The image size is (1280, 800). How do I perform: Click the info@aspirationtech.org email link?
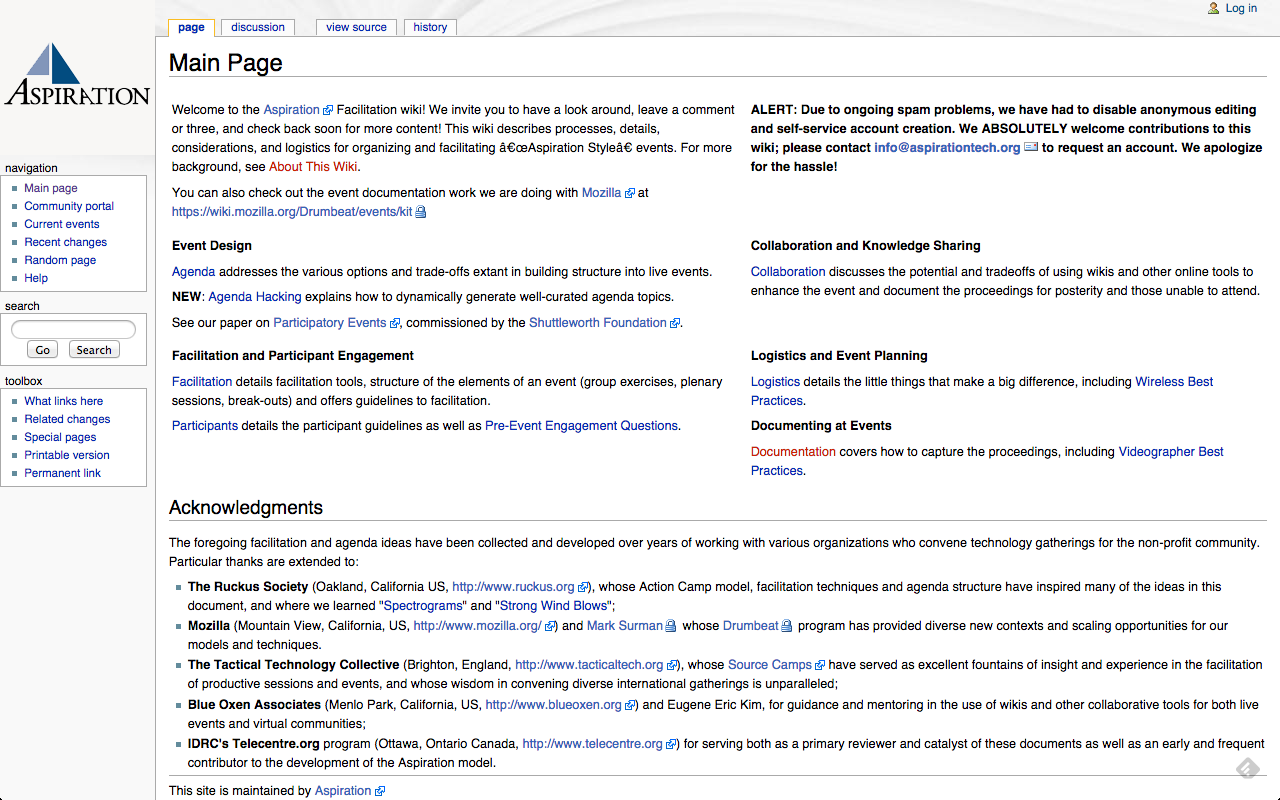coord(947,148)
